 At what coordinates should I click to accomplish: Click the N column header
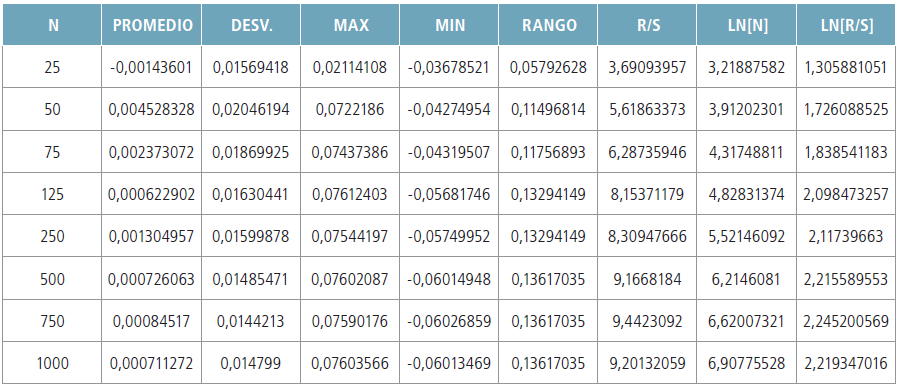point(52,25)
